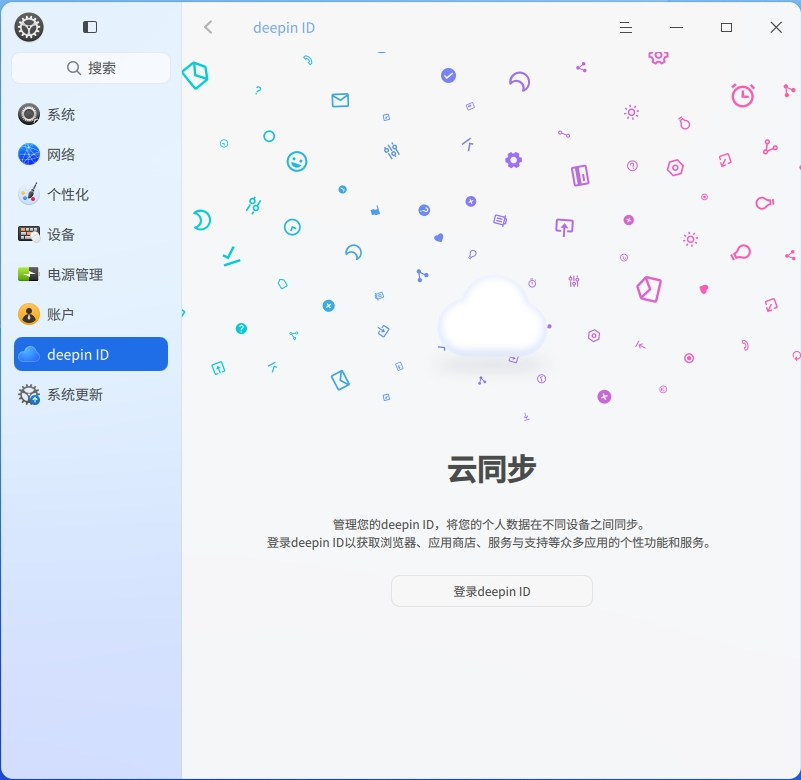
Task: Open the hamburger main menu
Action: (626, 28)
